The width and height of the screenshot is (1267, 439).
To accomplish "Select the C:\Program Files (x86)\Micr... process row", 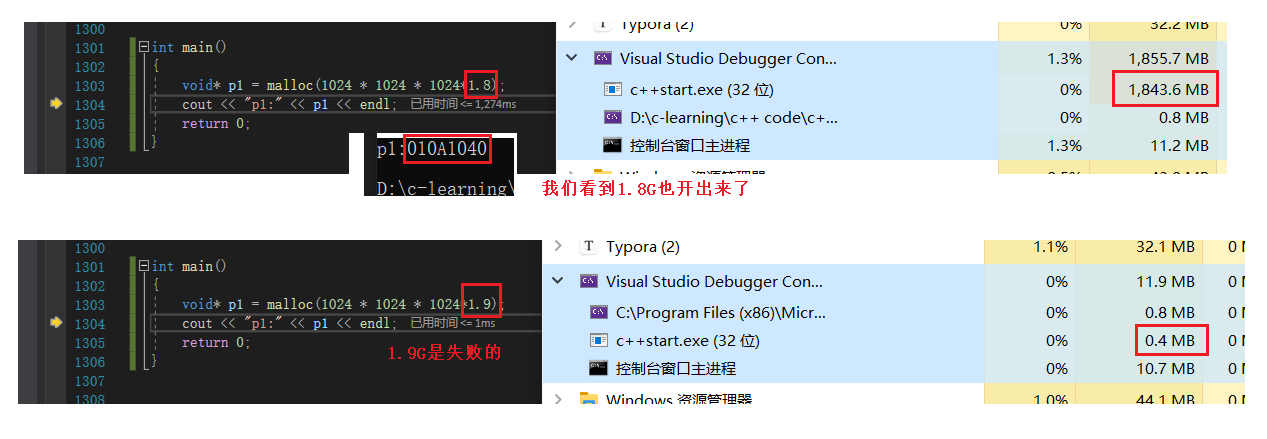I will click(893, 312).
